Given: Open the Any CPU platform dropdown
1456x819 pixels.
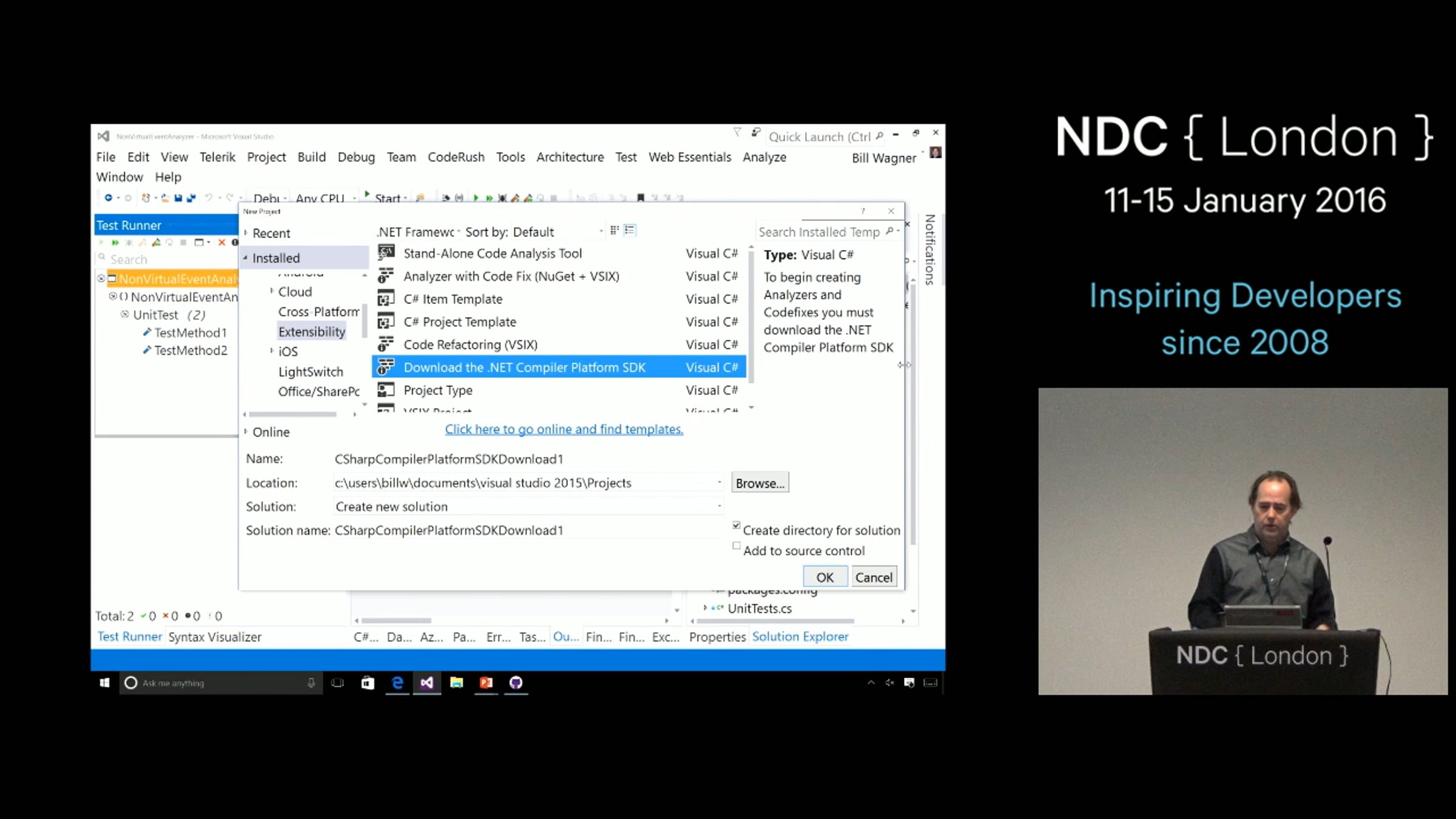Looking at the screenshot, I should click(x=326, y=198).
